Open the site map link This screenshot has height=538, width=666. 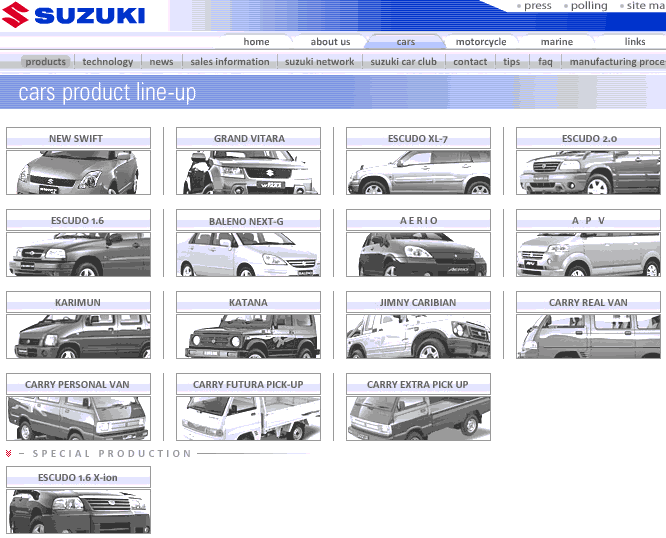click(646, 6)
